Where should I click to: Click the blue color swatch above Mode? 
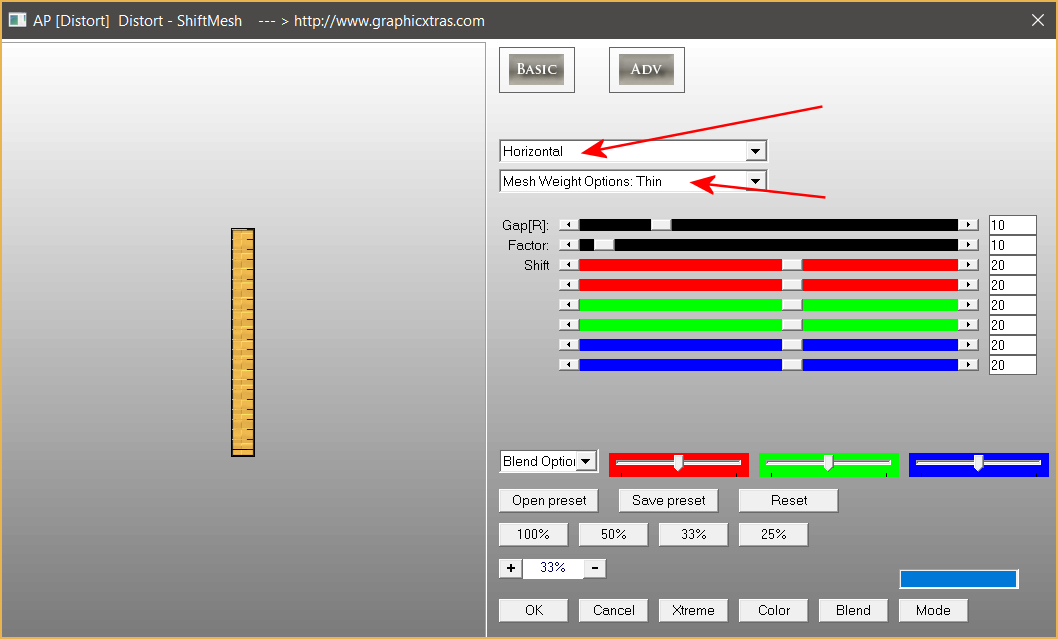(958, 579)
